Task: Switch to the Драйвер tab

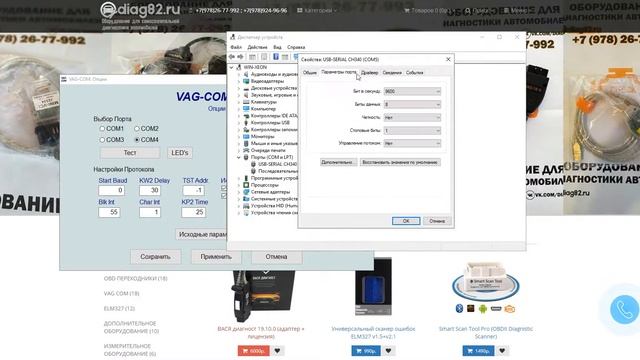Action: click(369, 73)
